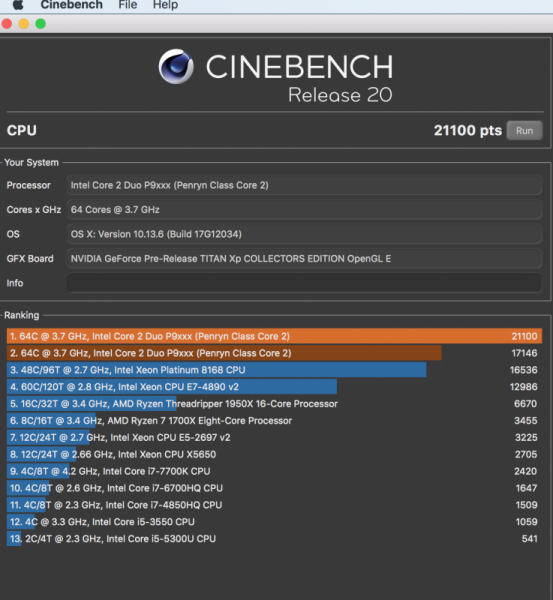Select the Xeon X5650 ranking row
The height and width of the screenshot is (600, 553).
274,454
